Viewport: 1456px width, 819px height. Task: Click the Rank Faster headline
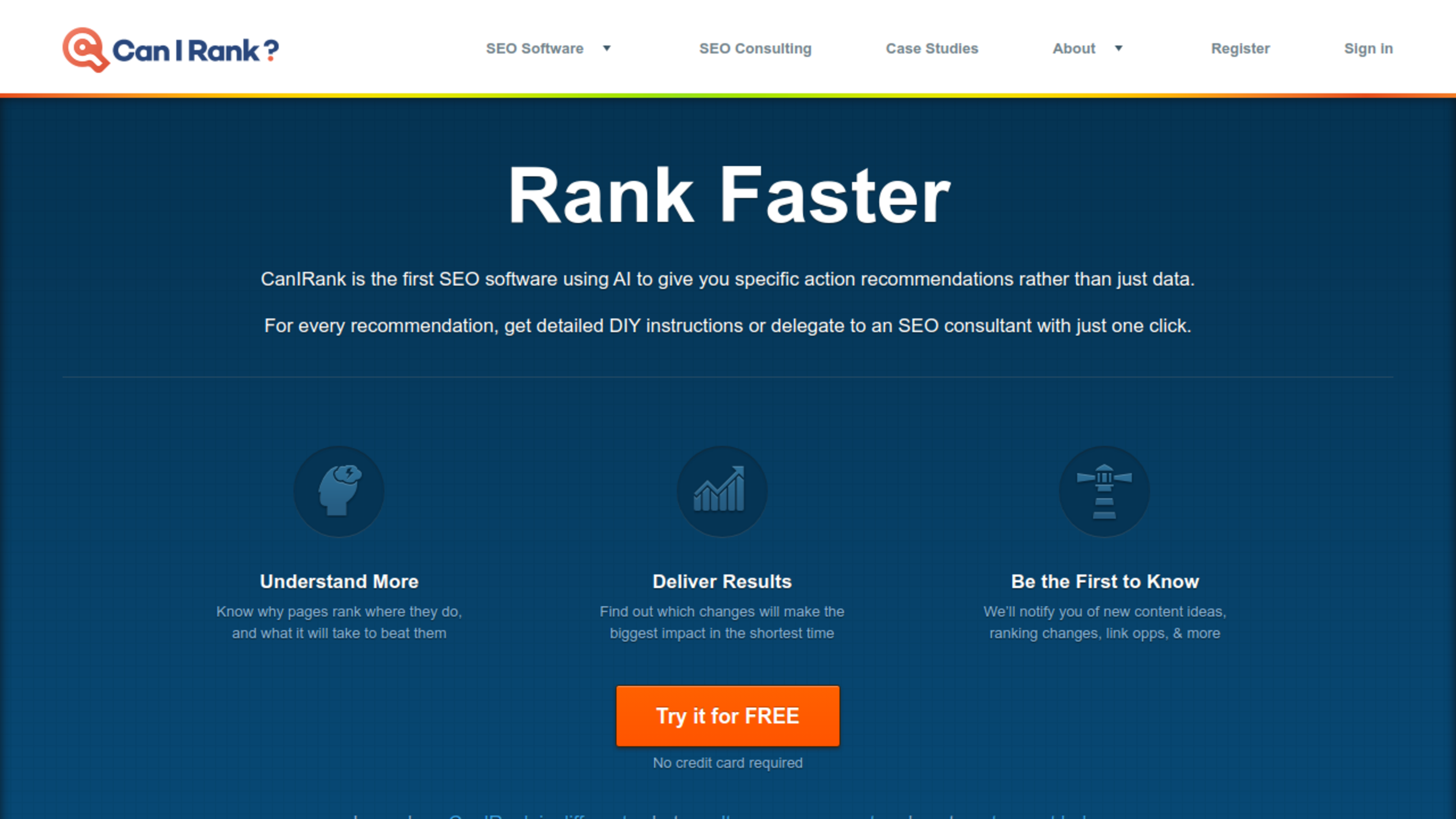click(728, 195)
